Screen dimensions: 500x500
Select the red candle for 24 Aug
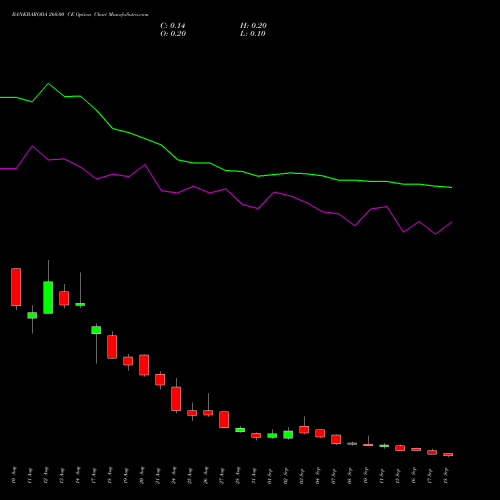pos(176,399)
